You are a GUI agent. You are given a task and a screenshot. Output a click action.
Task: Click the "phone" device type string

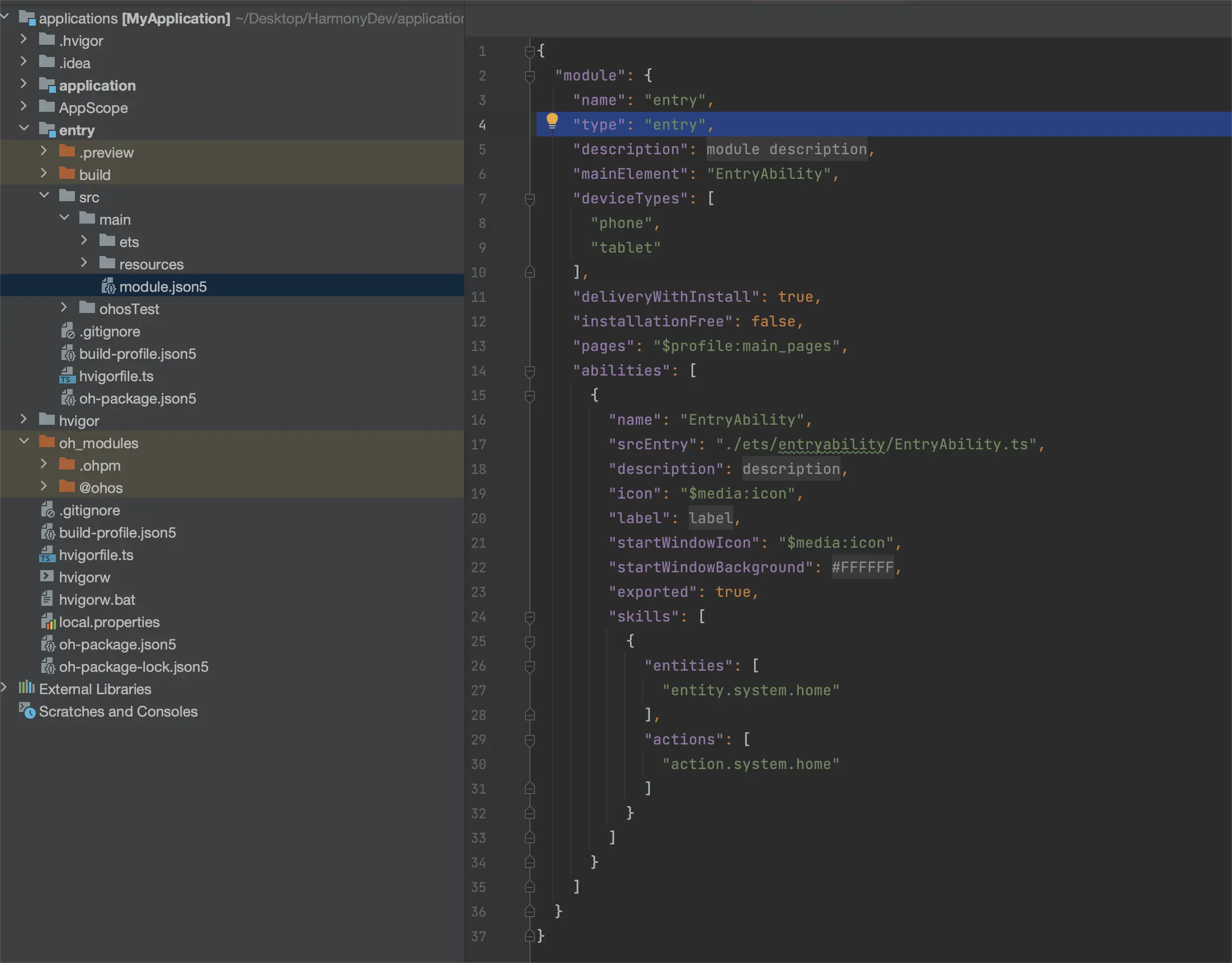(x=621, y=223)
